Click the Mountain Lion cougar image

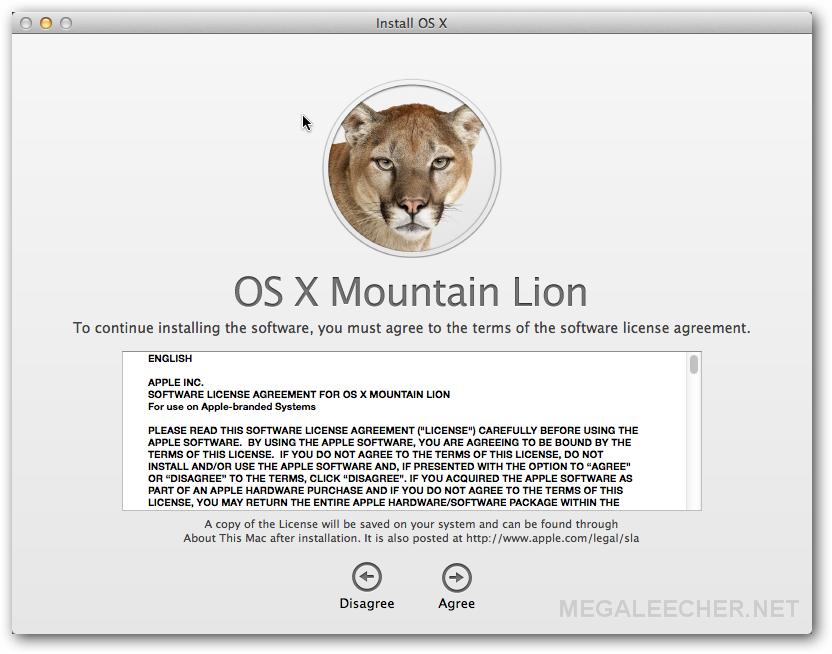pos(412,169)
